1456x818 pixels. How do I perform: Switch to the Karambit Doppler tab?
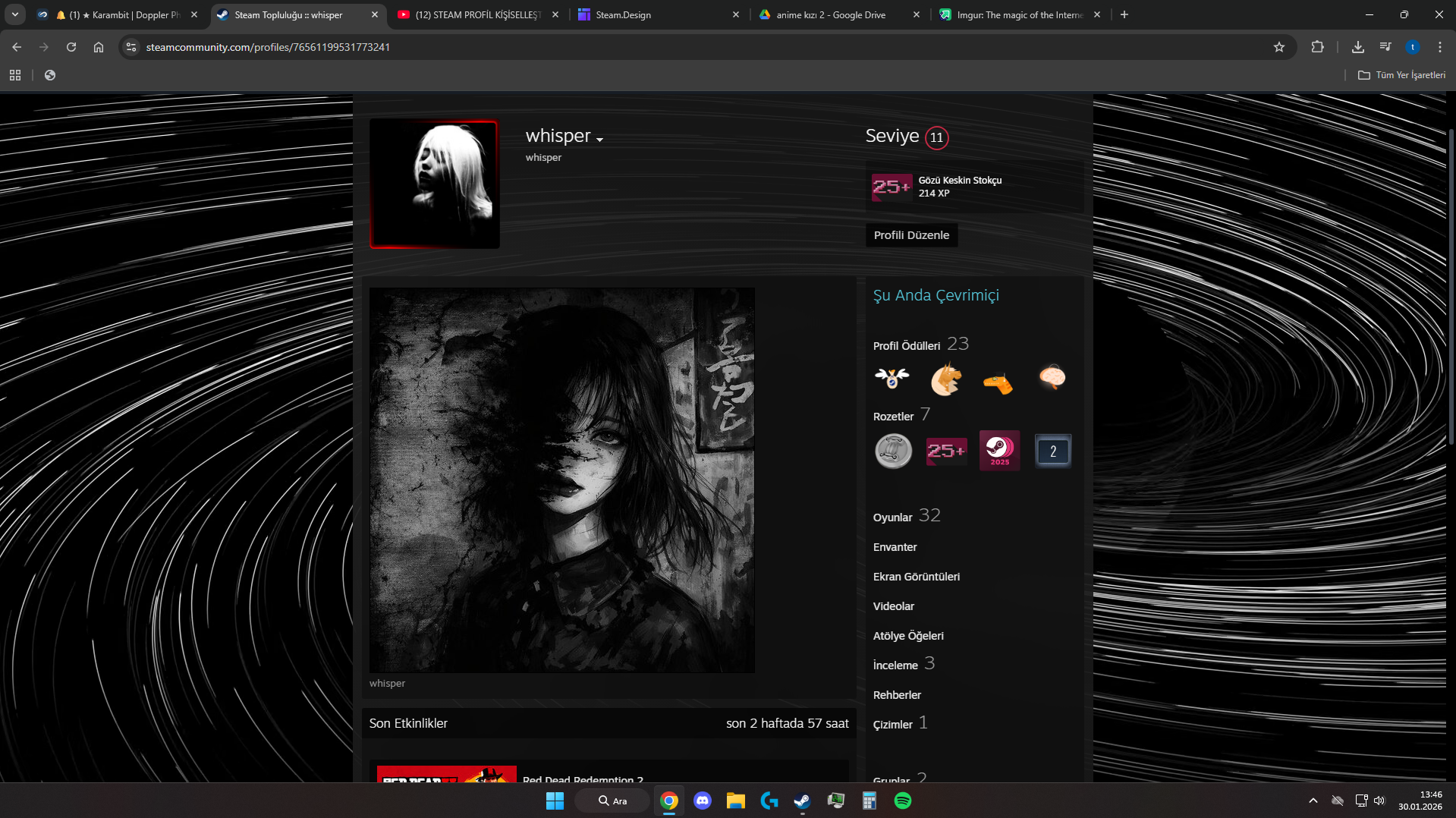(x=118, y=14)
